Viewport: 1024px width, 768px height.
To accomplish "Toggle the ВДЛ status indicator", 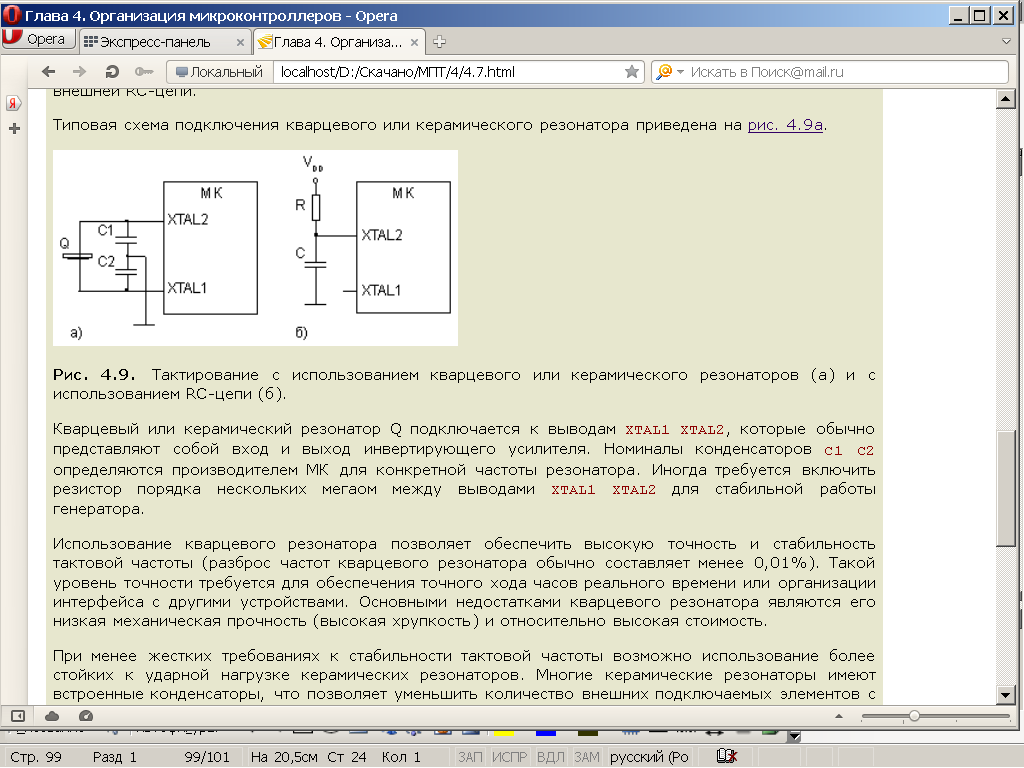I will [x=551, y=757].
